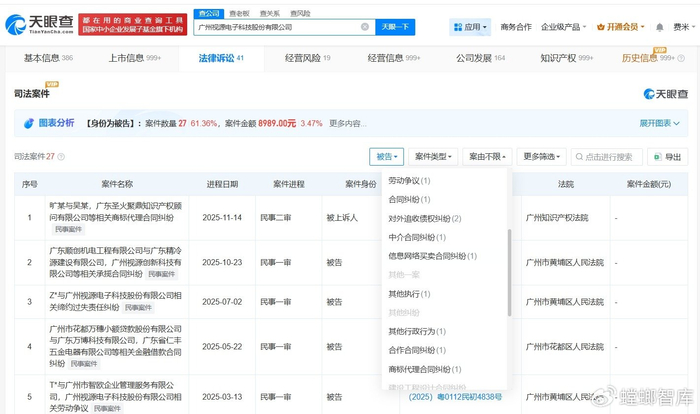Click the magnifier icon in table search

pyautogui.click(x=580, y=157)
